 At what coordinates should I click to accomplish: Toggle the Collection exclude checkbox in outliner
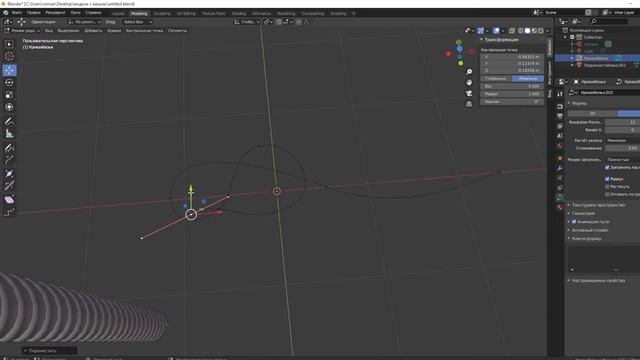click(x=572, y=37)
